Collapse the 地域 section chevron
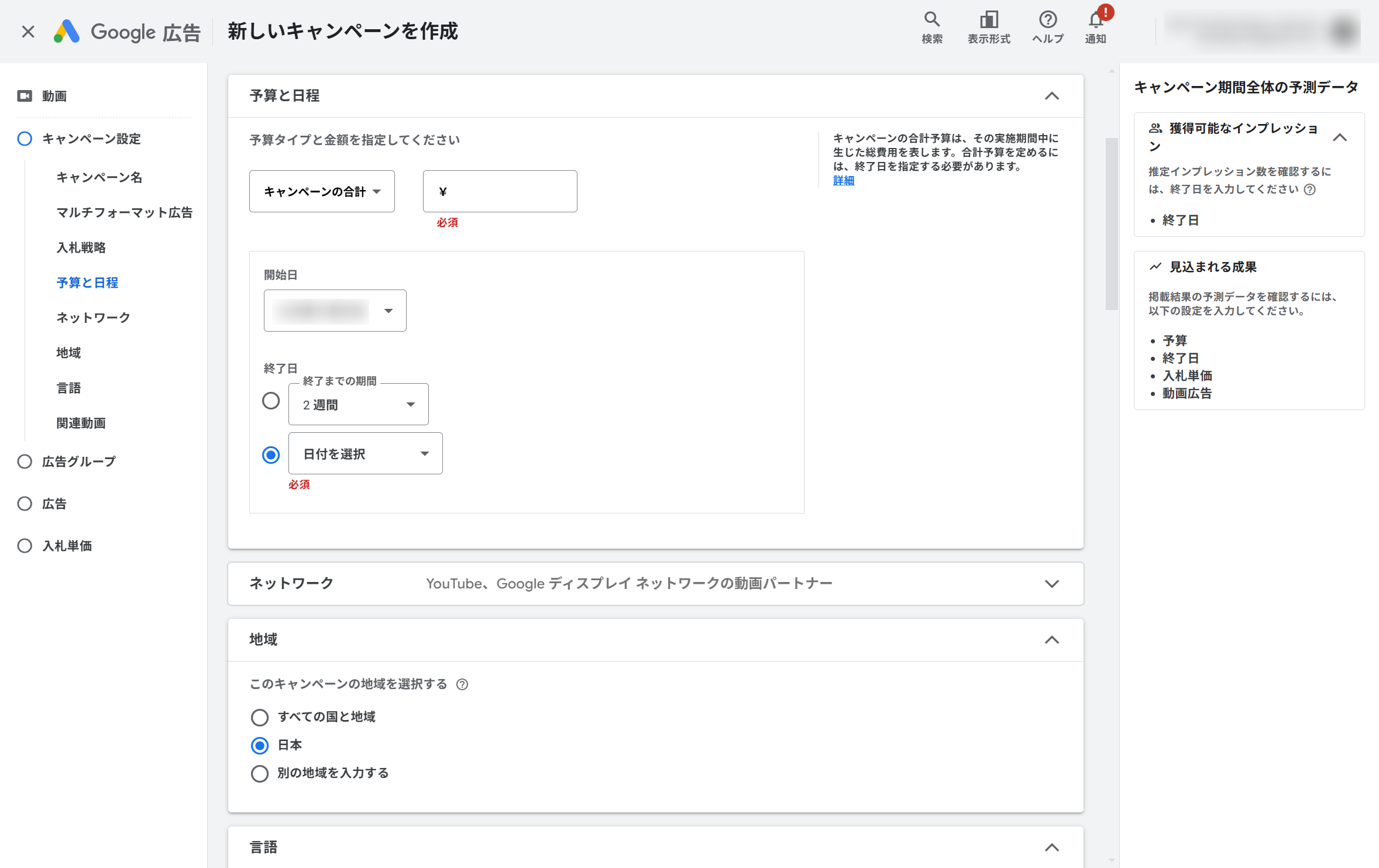The width and height of the screenshot is (1379, 868). point(1052,640)
